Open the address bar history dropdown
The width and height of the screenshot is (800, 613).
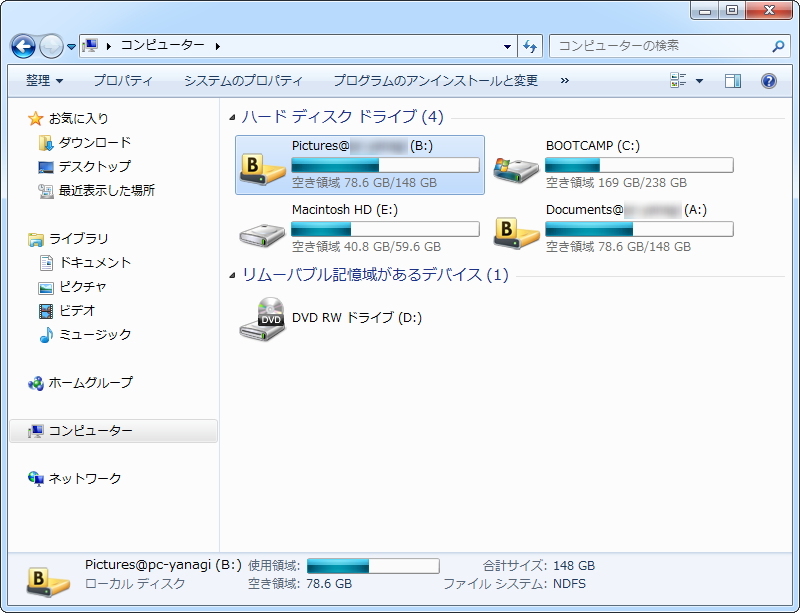(507, 46)
